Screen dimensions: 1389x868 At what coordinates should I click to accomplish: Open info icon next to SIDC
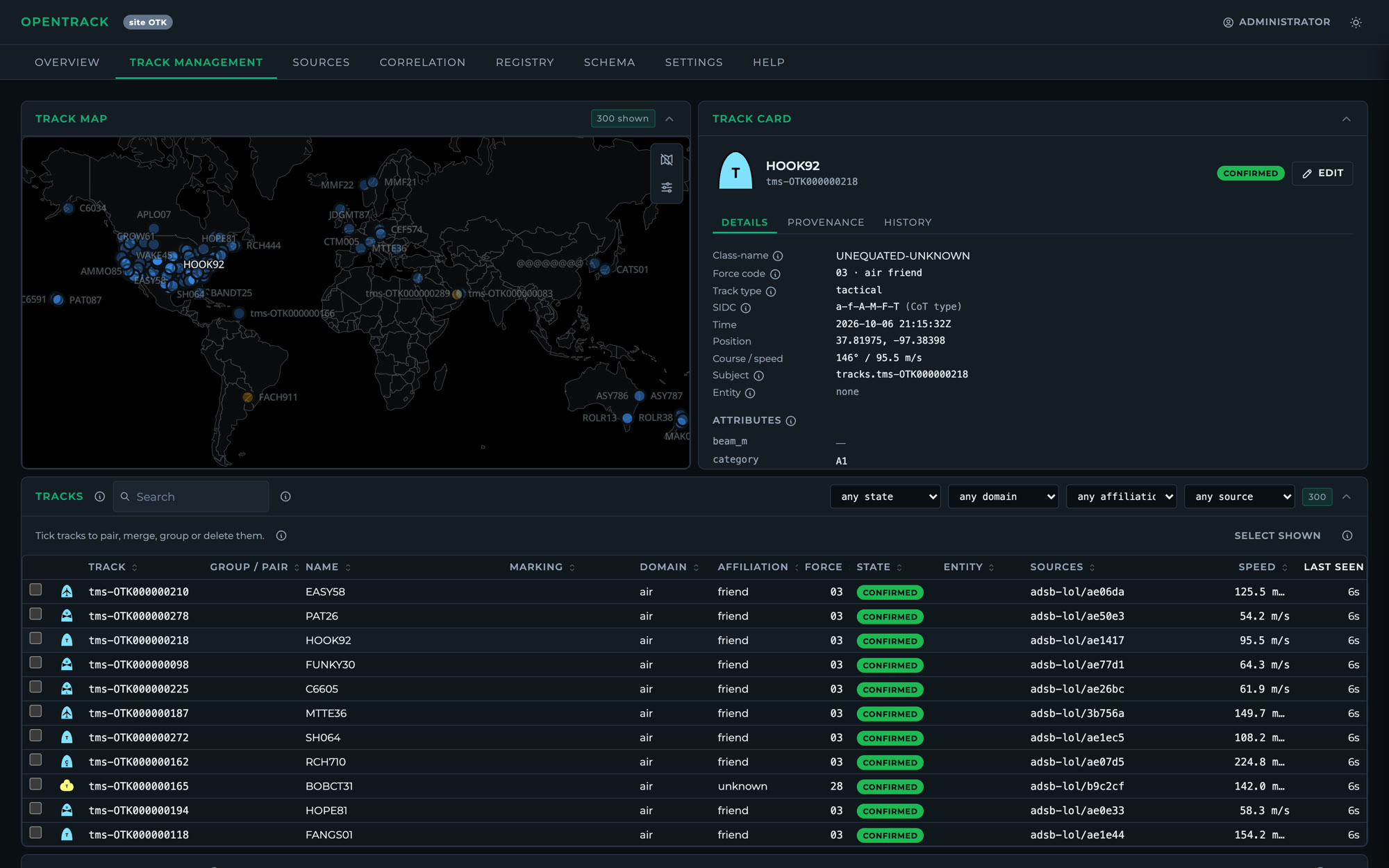pyautogui.click(x=746, y=308)
